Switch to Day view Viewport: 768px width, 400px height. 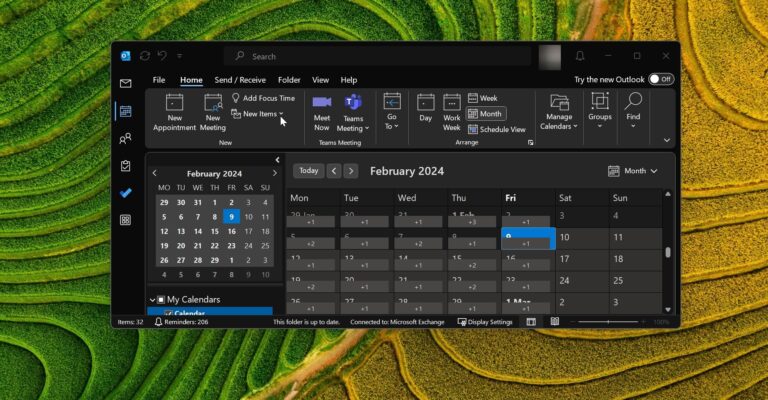click(426, 108)
